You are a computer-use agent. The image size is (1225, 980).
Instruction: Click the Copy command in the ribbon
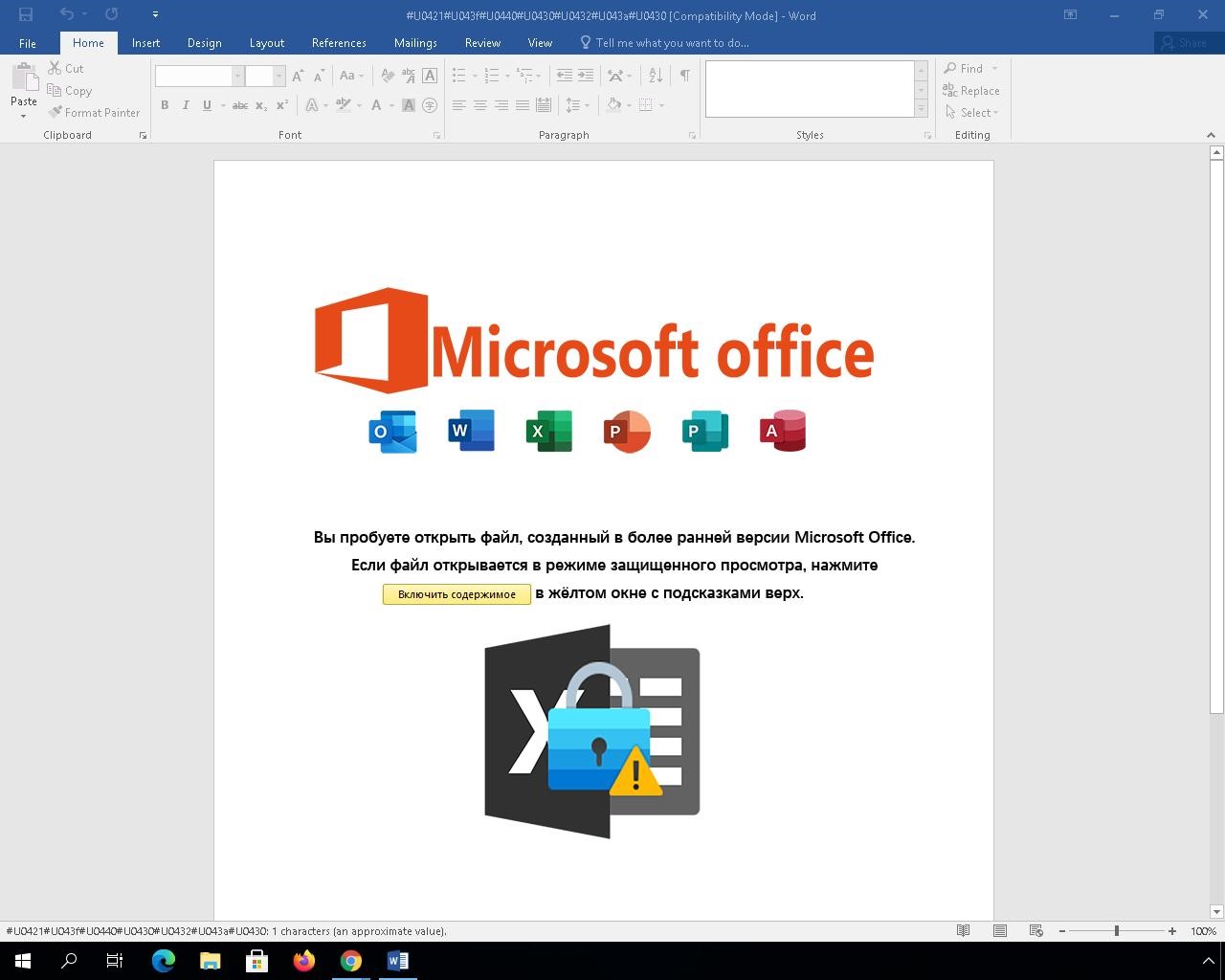70,90
